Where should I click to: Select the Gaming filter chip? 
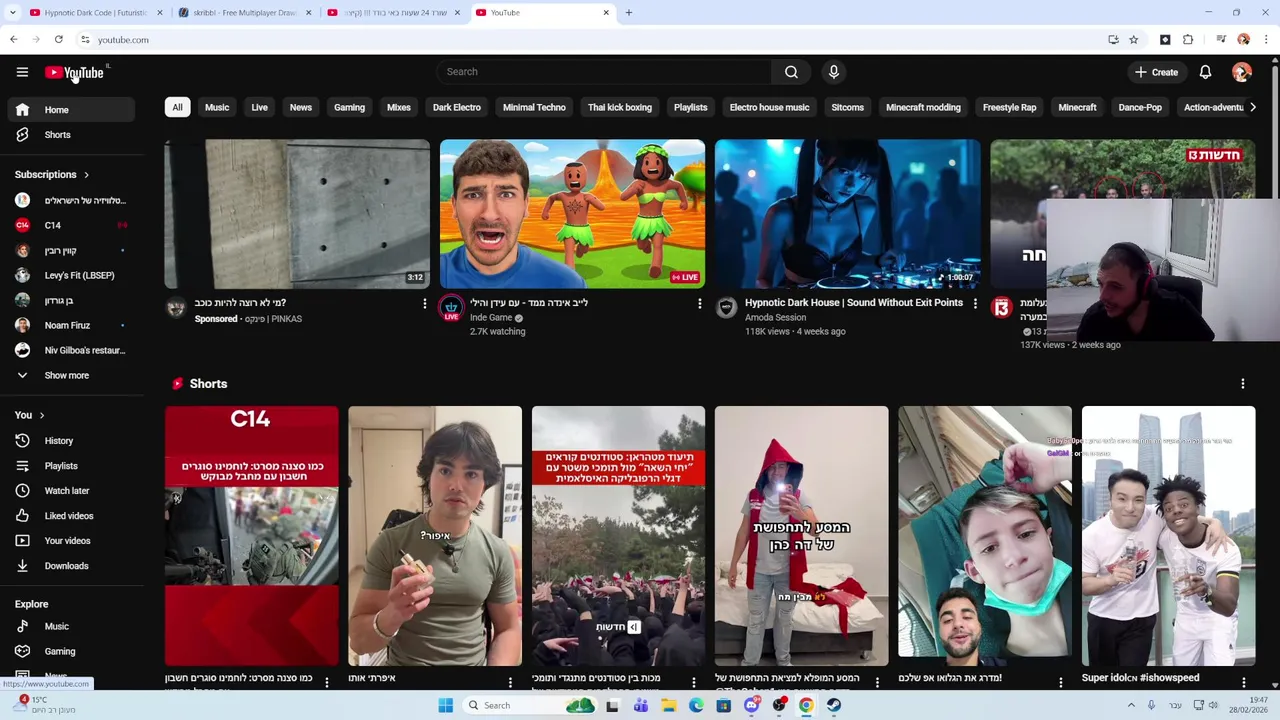[x=349, y=107]
